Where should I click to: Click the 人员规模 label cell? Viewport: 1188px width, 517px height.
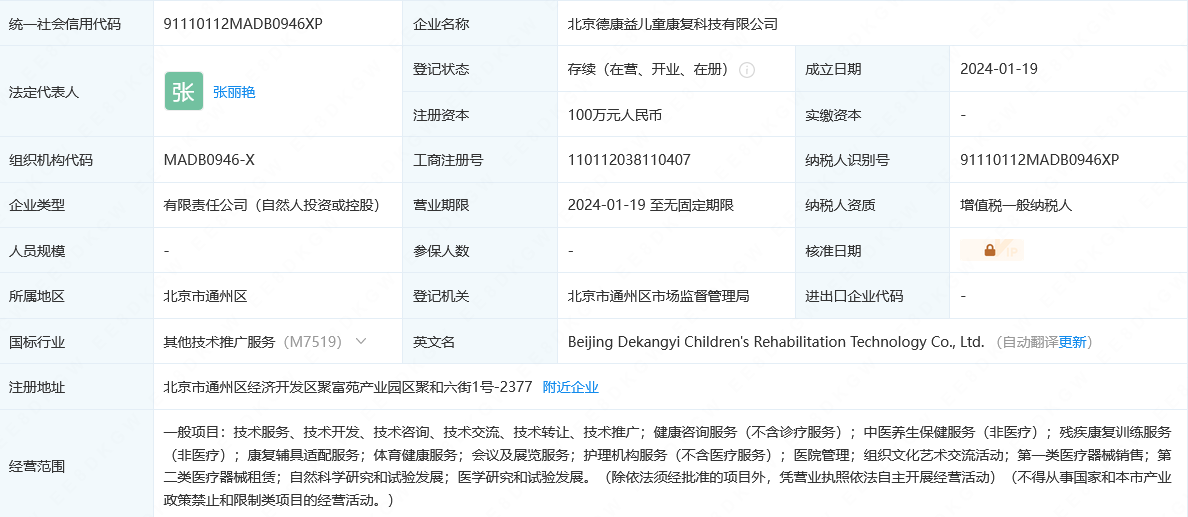[77, 251]
